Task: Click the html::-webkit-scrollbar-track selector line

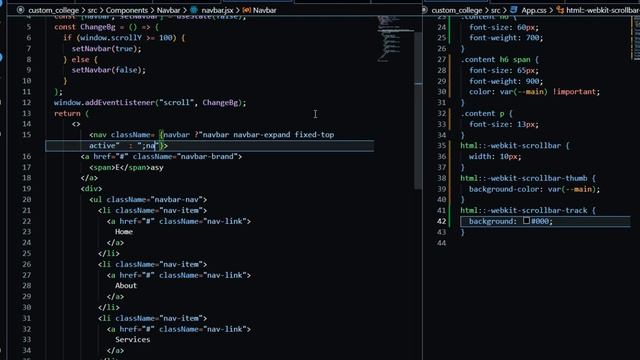Action: (x=528, y=210)
